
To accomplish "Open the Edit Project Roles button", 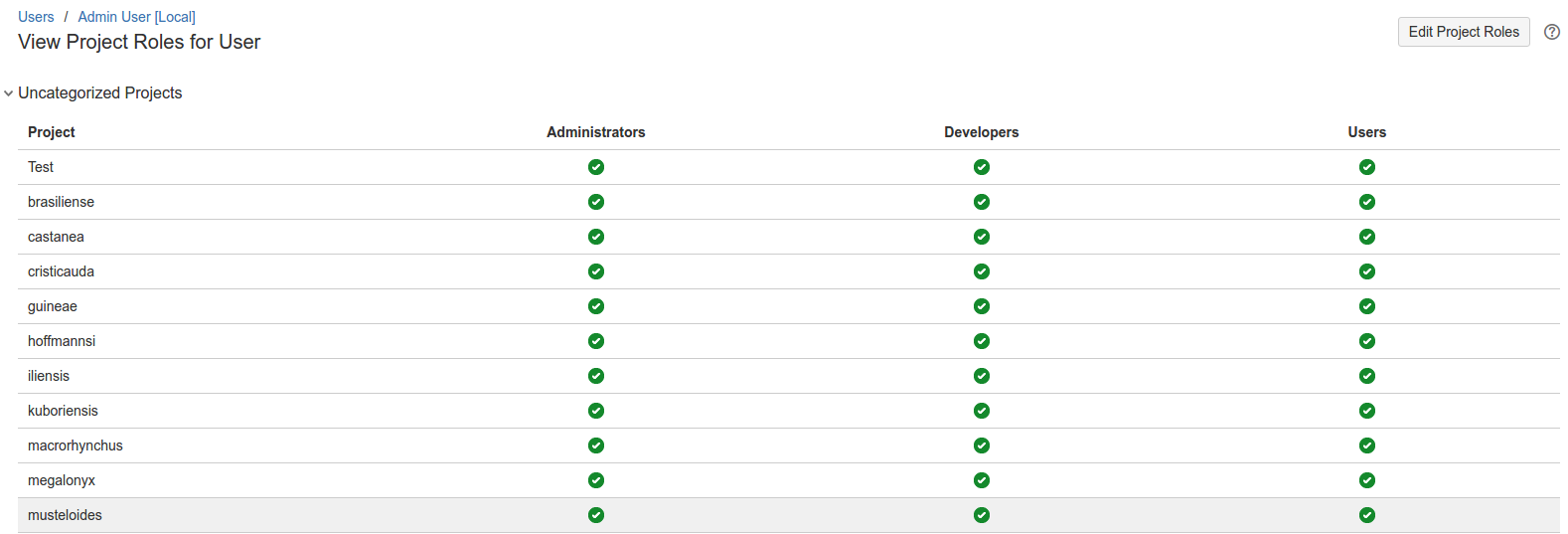I will click(1463, 32).
